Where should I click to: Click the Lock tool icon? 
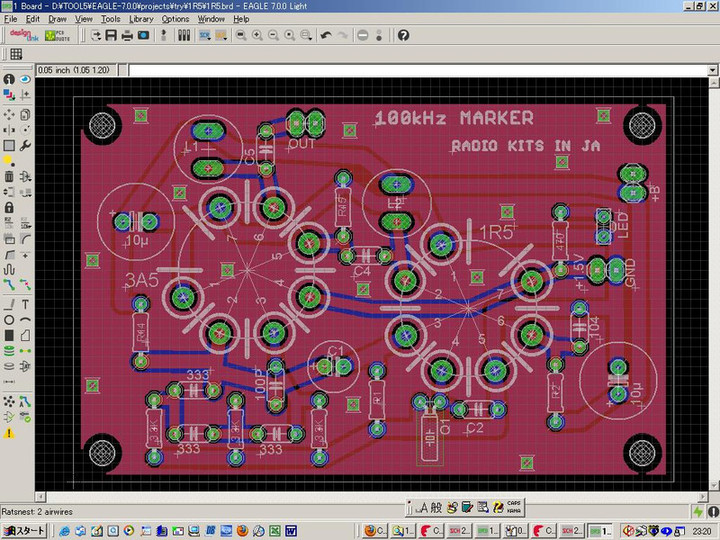tap(9, 207)
